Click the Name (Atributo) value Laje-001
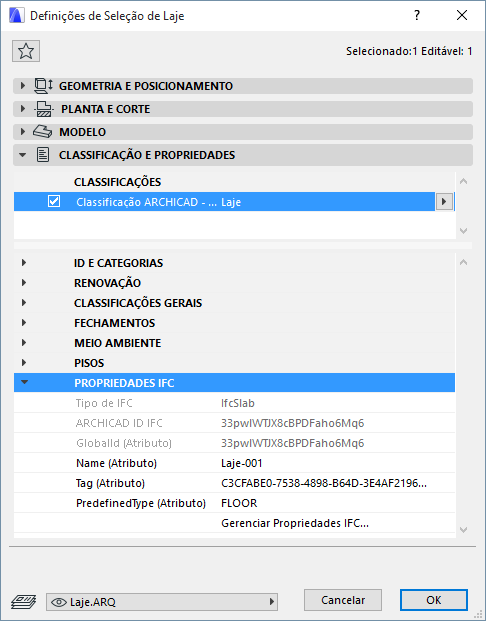Viewport: 486px width, 621px height. tap(242, 463)
